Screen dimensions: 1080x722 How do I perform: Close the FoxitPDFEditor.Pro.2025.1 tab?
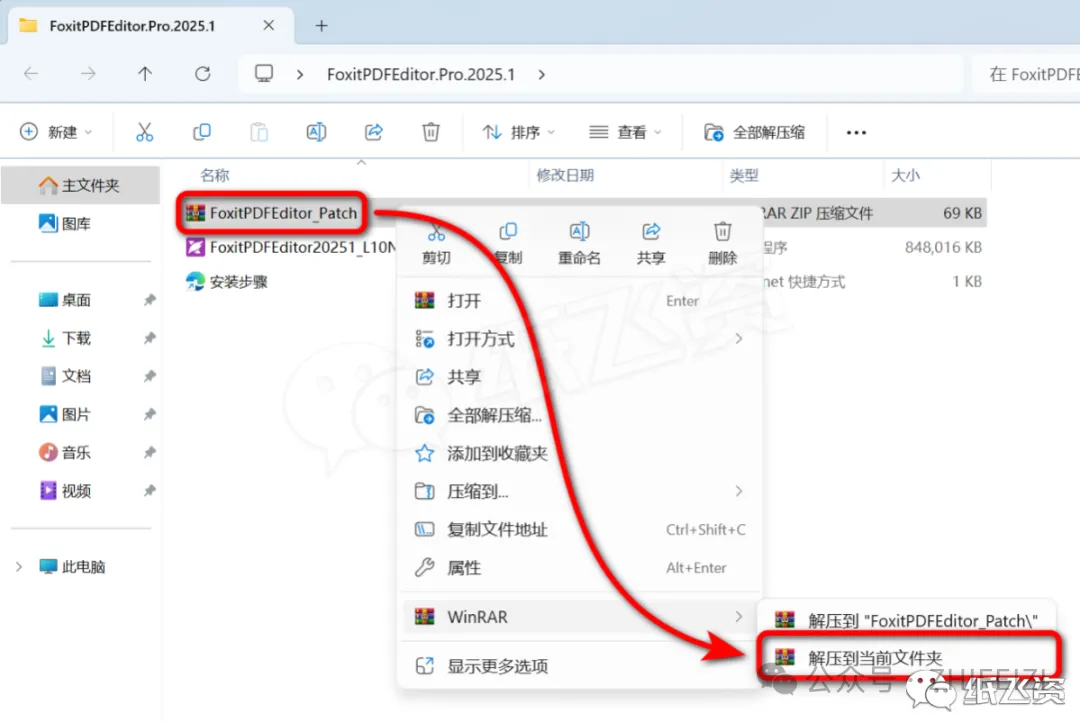point(269,25)
